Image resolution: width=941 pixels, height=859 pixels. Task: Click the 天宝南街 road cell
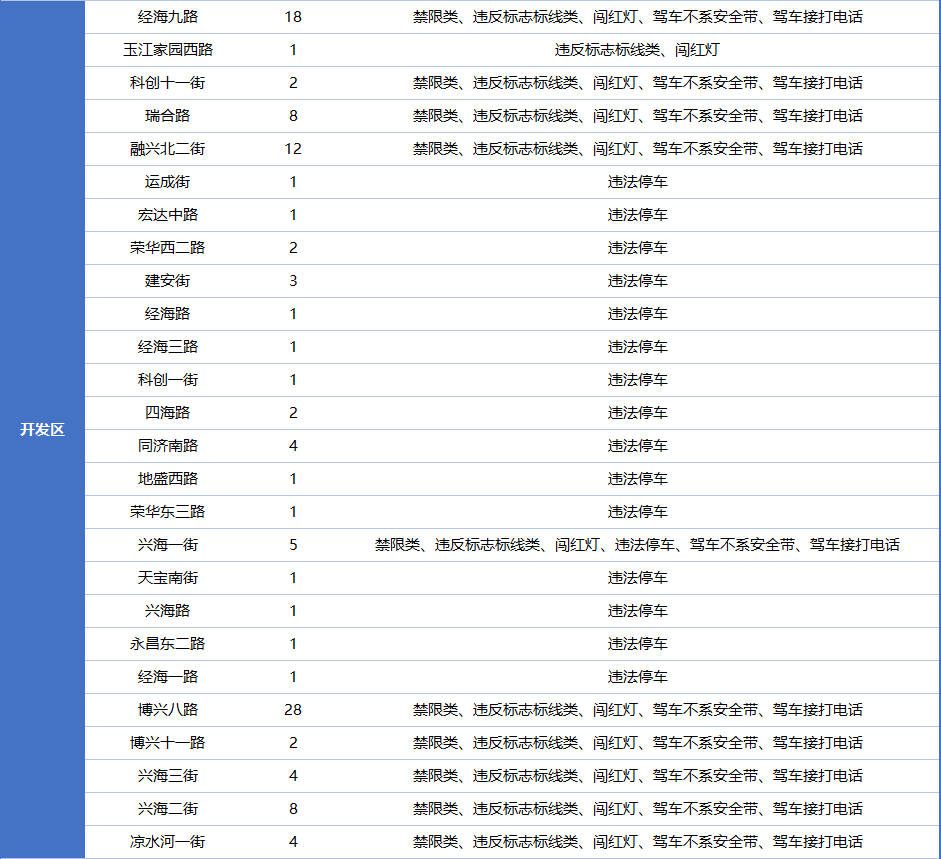167,578
